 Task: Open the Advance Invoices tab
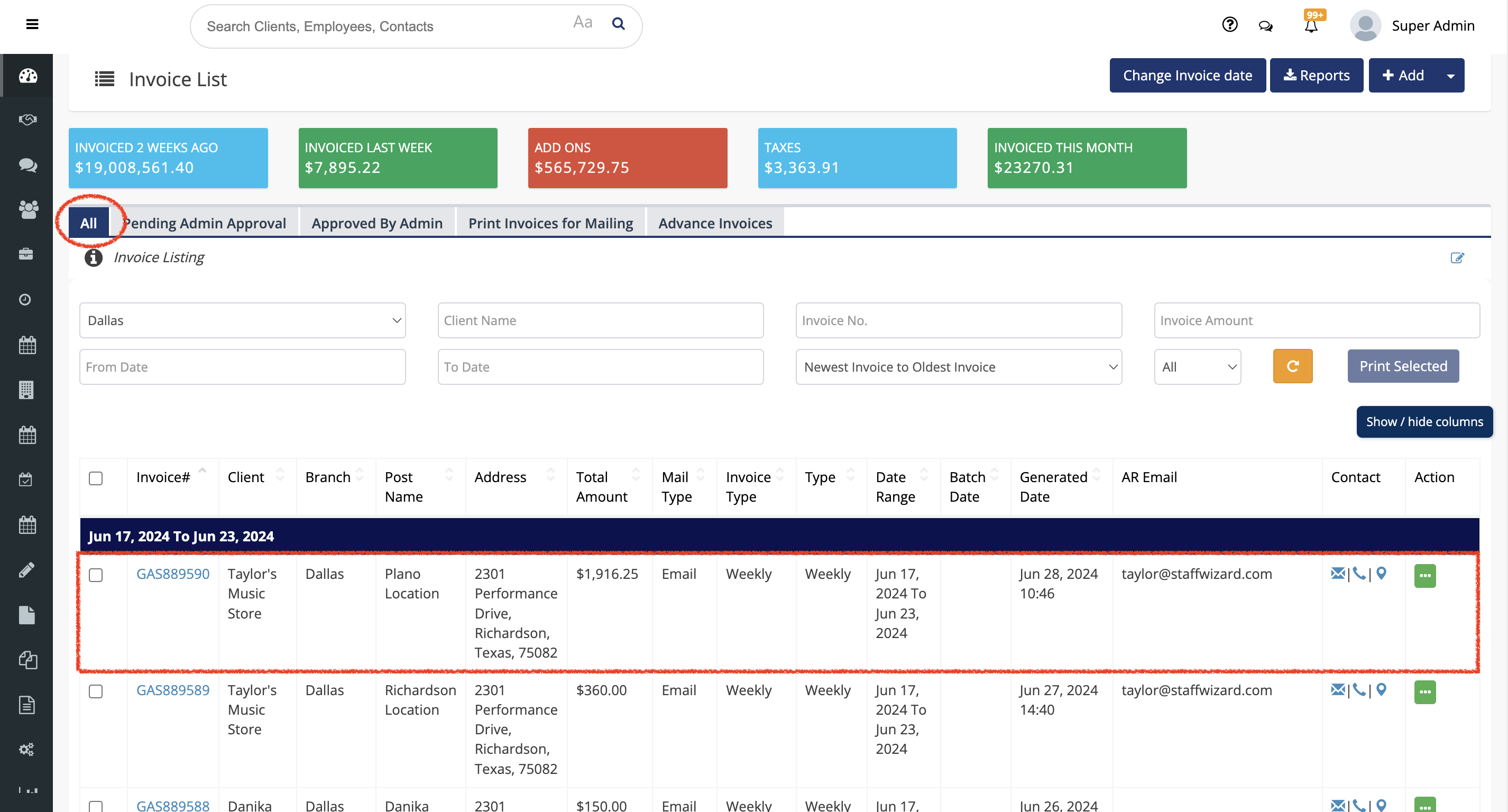pos(715,223)
